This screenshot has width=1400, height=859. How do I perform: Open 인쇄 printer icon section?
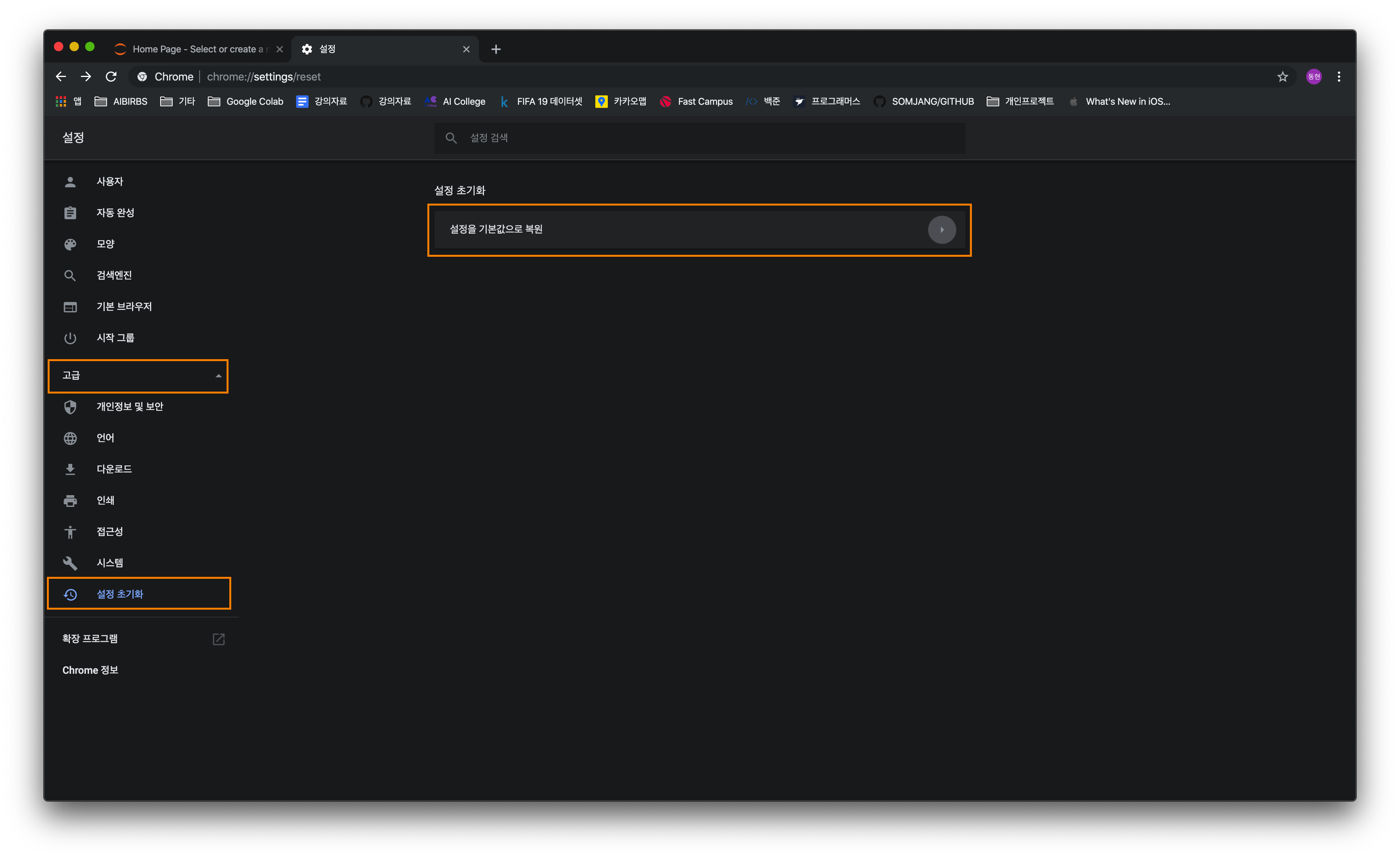[70, 501]
